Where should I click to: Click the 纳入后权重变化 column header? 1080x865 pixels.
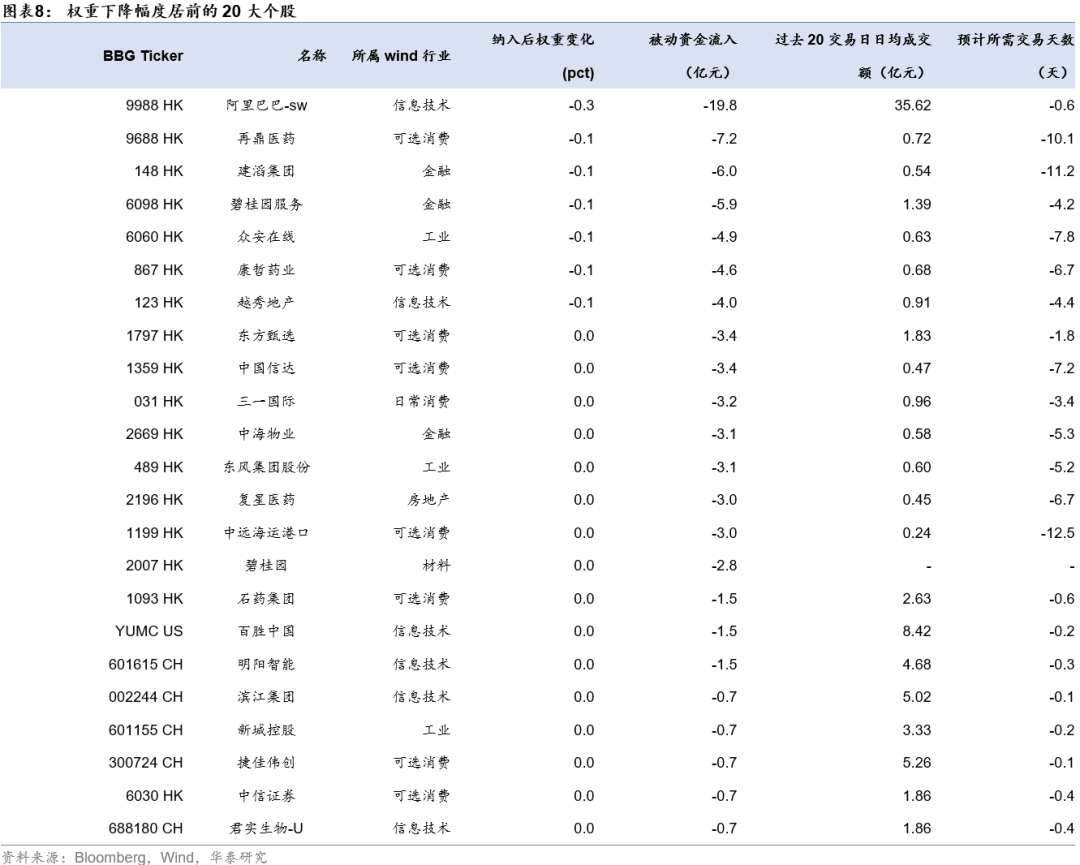(543, 39)
